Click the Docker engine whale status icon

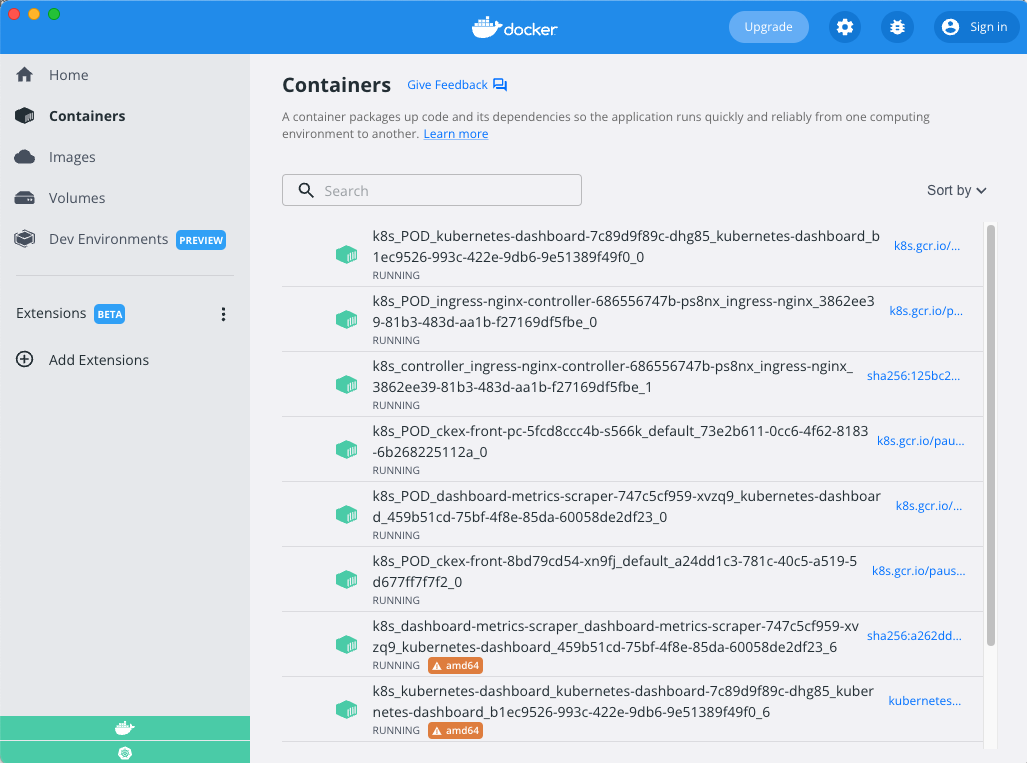click(125, 728)
